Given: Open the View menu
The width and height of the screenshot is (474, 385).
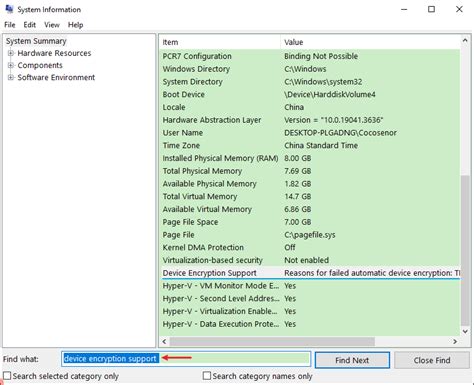Looking at the screenshot, I should [52, 25].
